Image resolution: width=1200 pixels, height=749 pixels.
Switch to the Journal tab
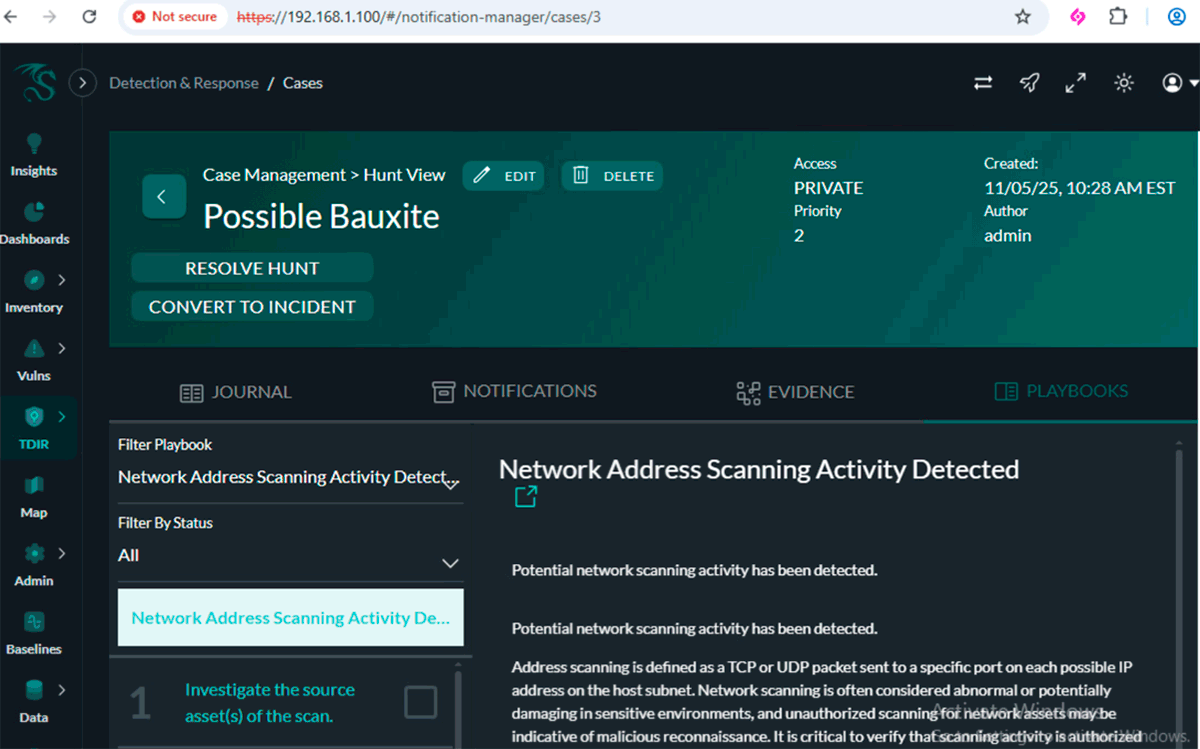coord(236,392)
